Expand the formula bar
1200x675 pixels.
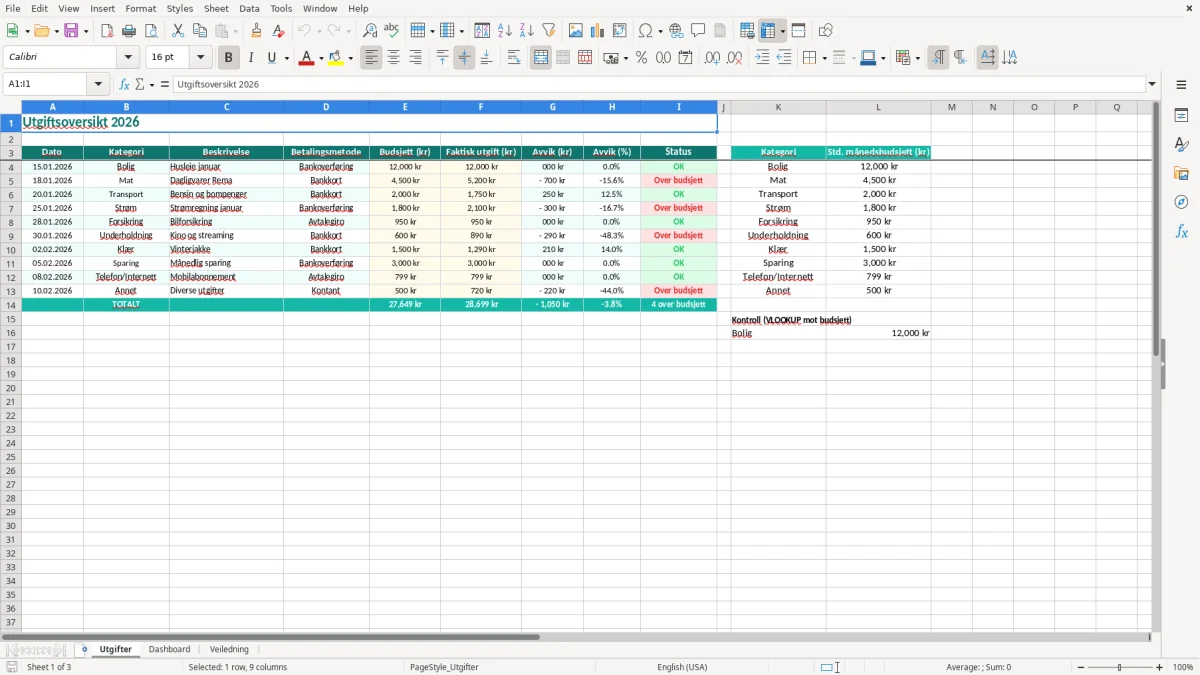1152,84
